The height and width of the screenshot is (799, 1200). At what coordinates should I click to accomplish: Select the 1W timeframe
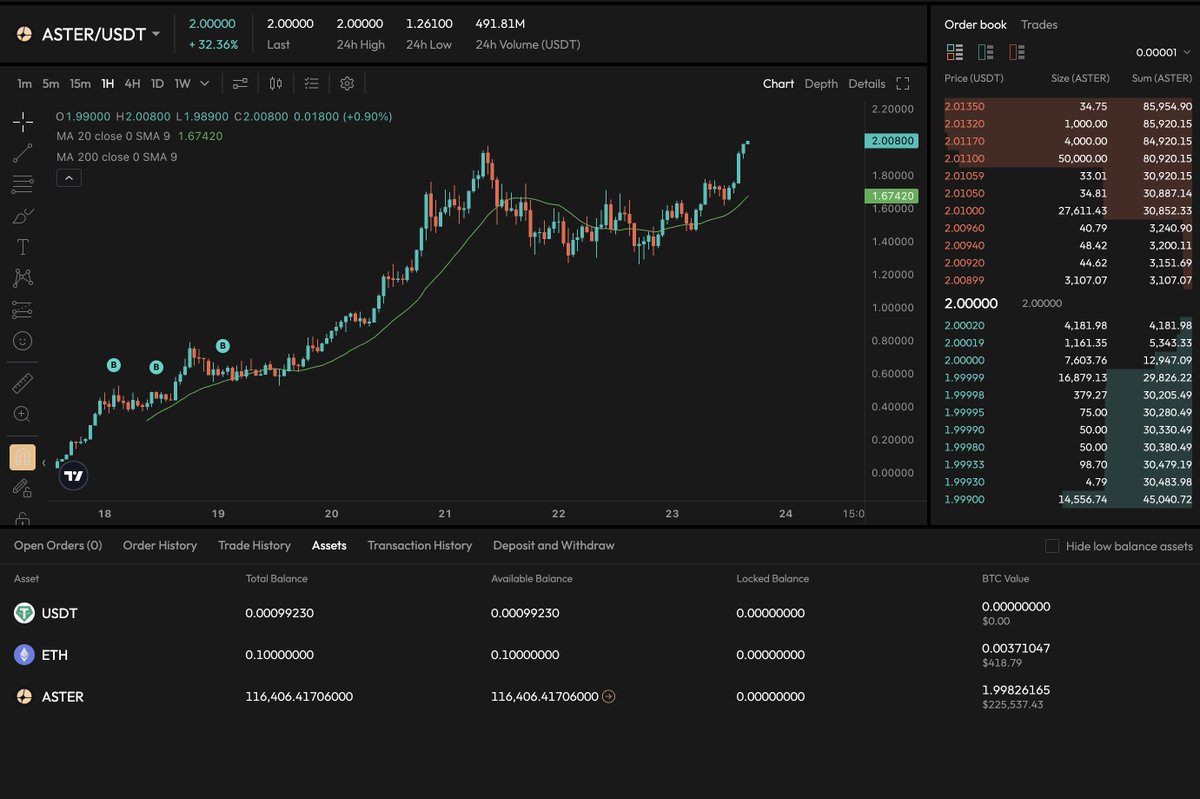click(x=182, y=84)
